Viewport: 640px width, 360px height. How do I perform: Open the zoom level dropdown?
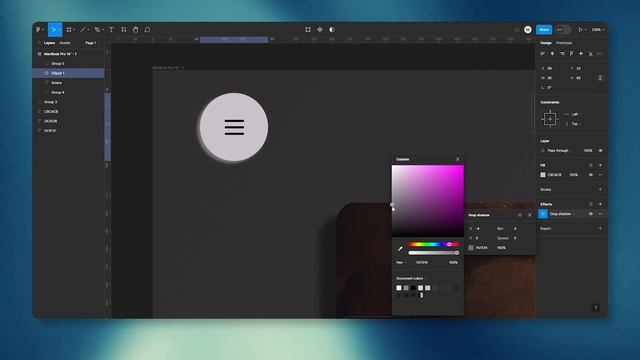tap(598, 29)
